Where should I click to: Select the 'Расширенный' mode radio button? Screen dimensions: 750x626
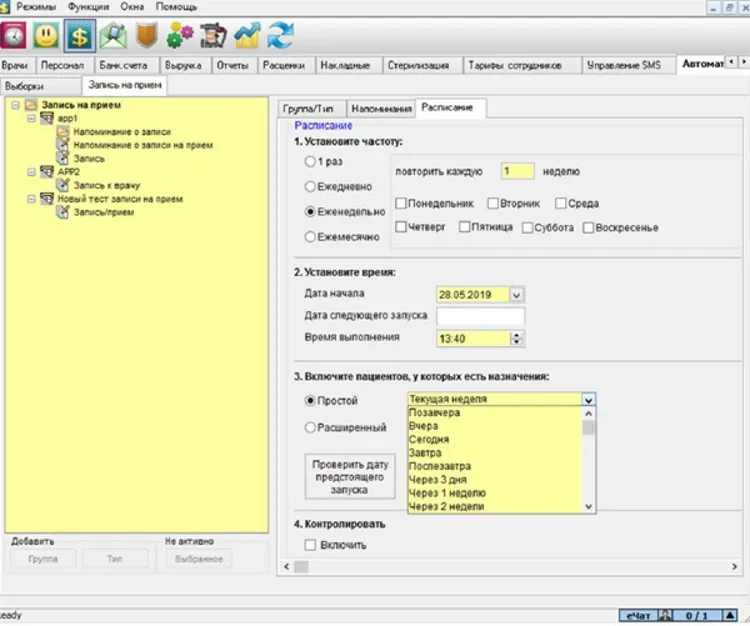coord(310,428)
